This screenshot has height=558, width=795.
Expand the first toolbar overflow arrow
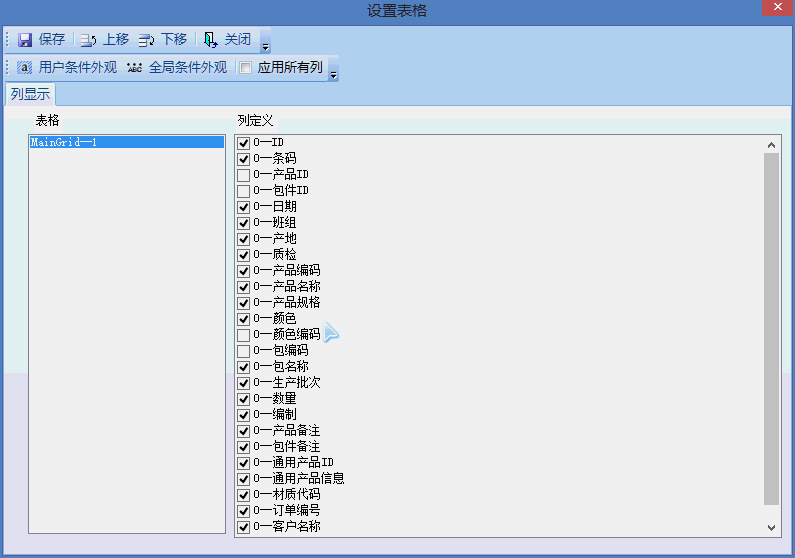(x=265, y=46)
